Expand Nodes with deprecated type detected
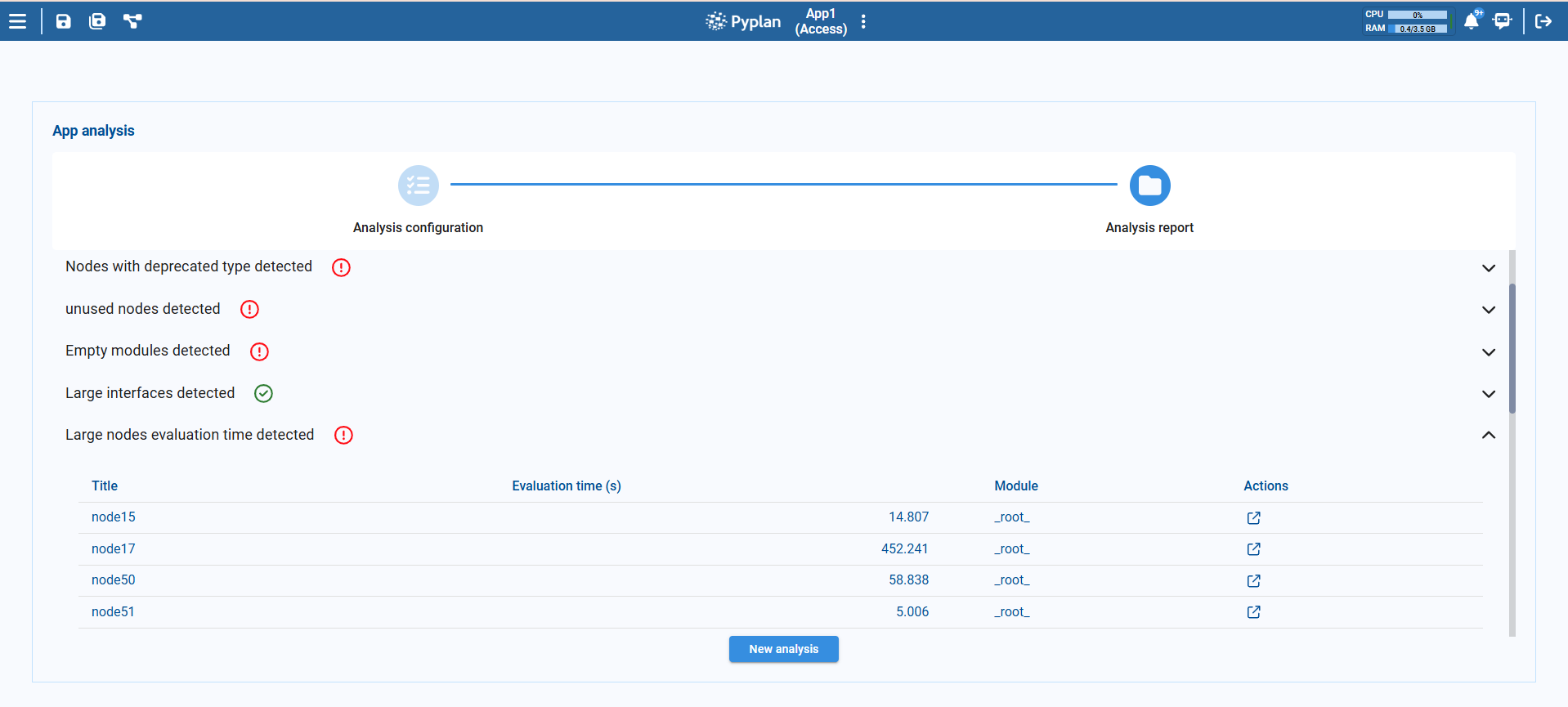This screenshot has height=707, width=1568. pyautogui.click(x=1488, y=268)
